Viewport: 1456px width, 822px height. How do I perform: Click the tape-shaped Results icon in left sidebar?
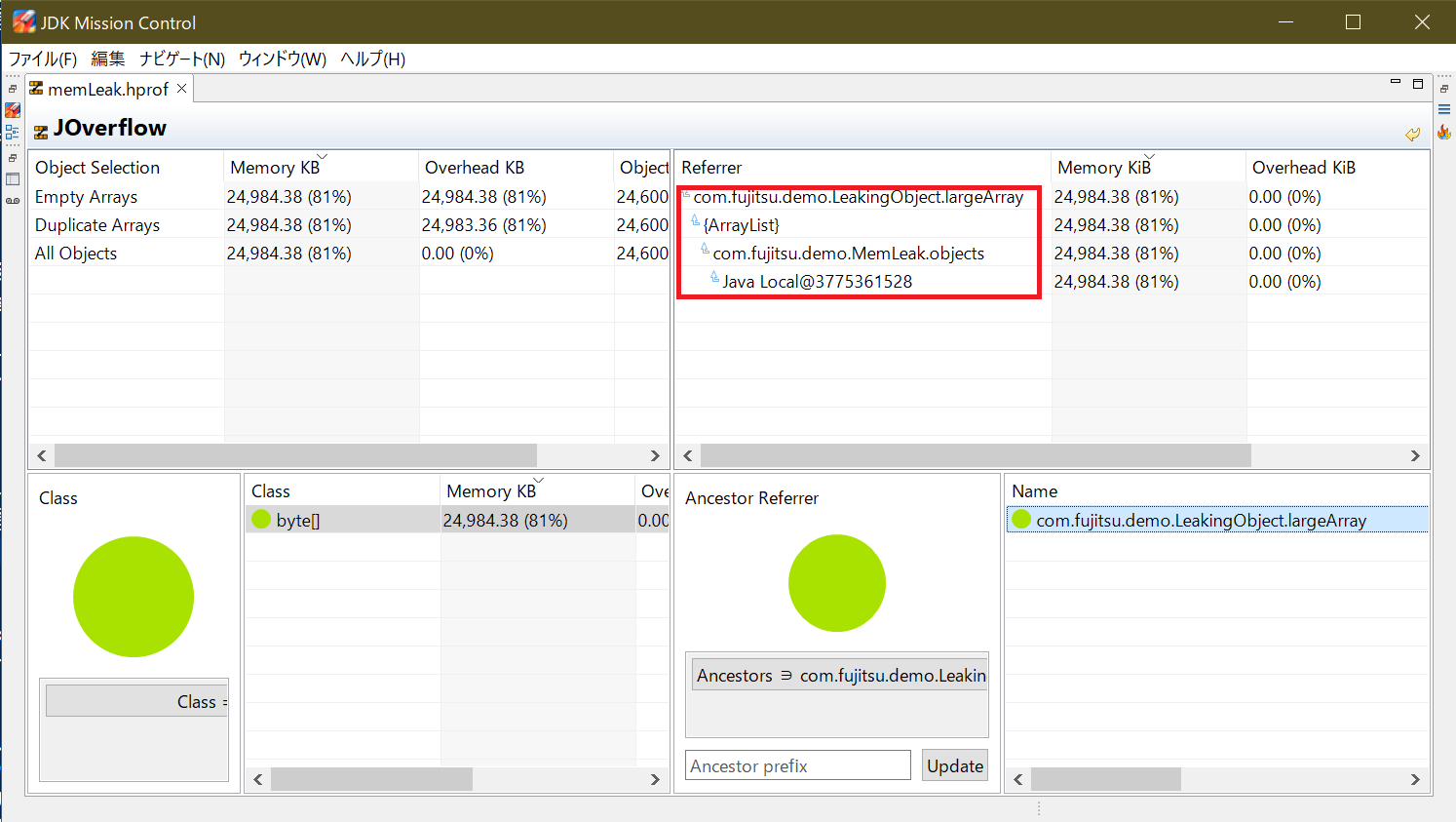coord(13,201)
